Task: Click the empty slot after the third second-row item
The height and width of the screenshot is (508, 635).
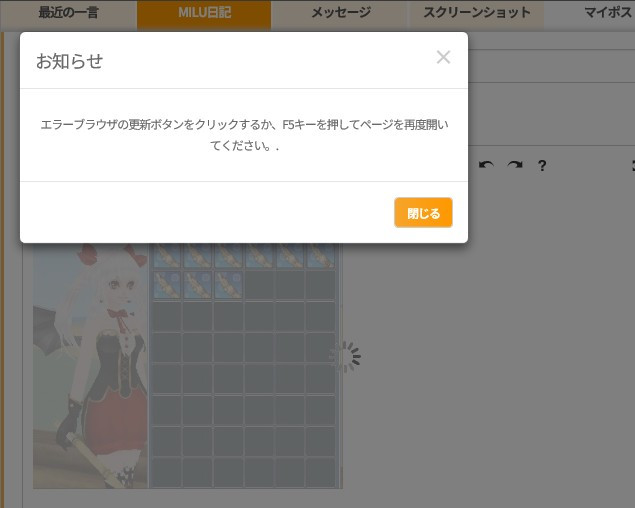Action: click(259, 286)
